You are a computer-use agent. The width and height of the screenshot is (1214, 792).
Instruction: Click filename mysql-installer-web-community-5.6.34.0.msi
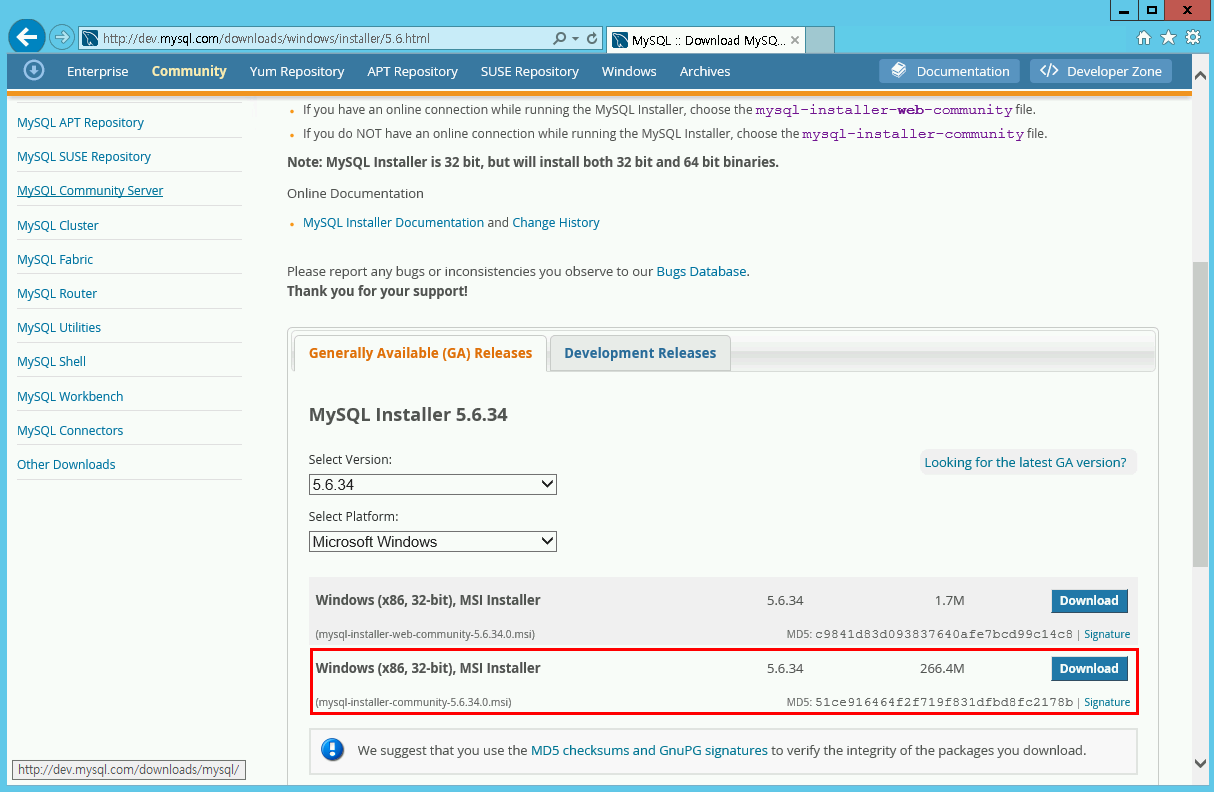425,634
